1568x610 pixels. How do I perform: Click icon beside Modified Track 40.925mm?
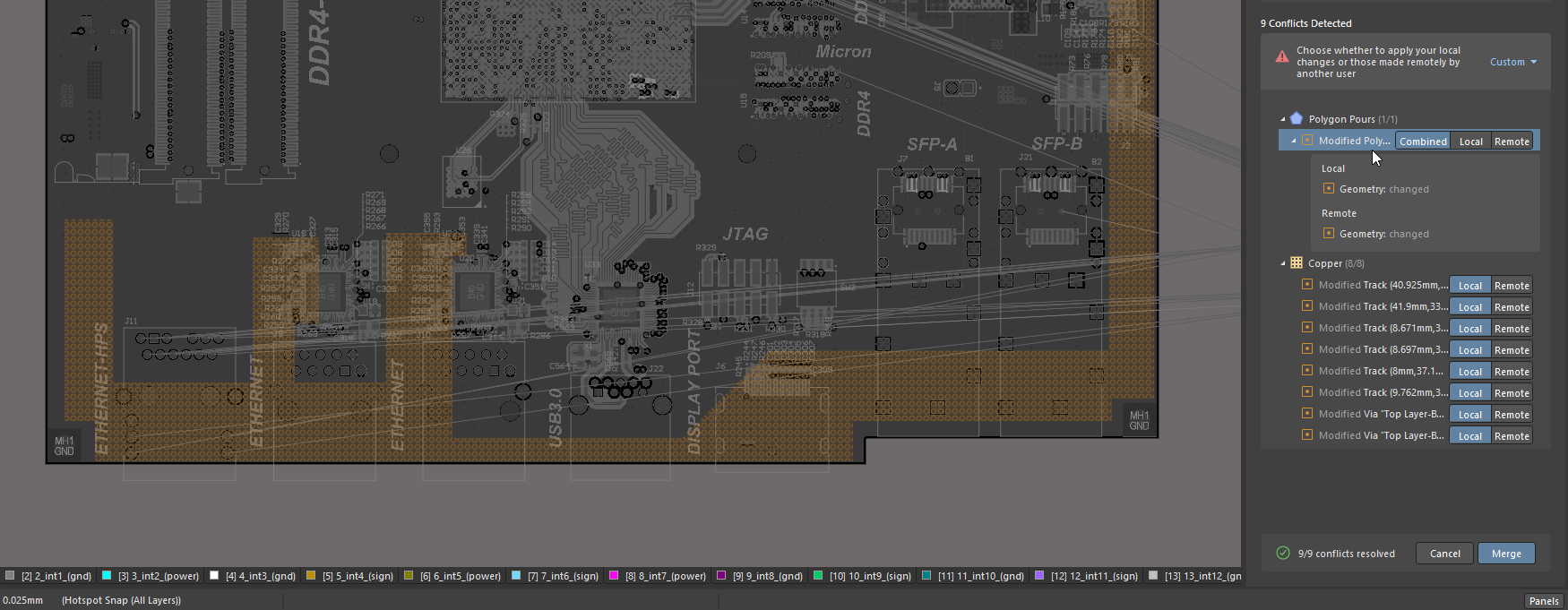[1307, 285]
